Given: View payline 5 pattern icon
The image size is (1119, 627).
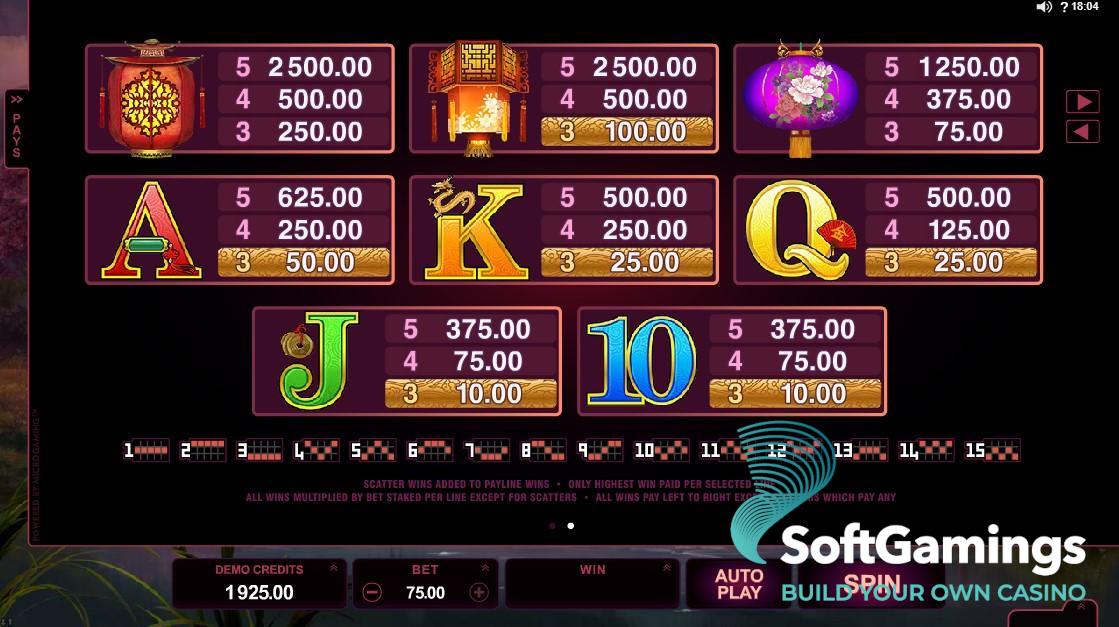Looking at the screenshot, I should 373,450.
